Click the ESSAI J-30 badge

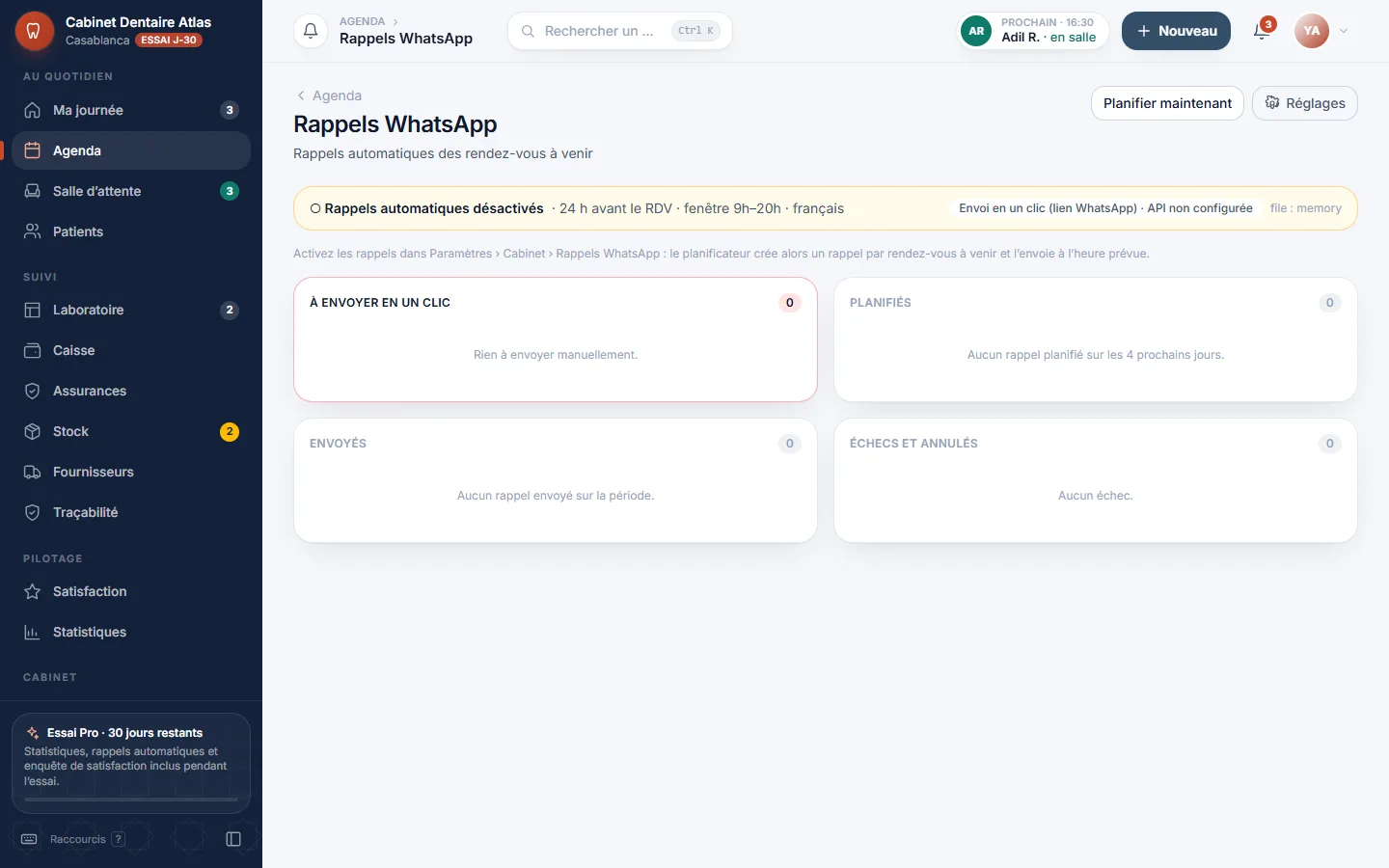(169, 41)
